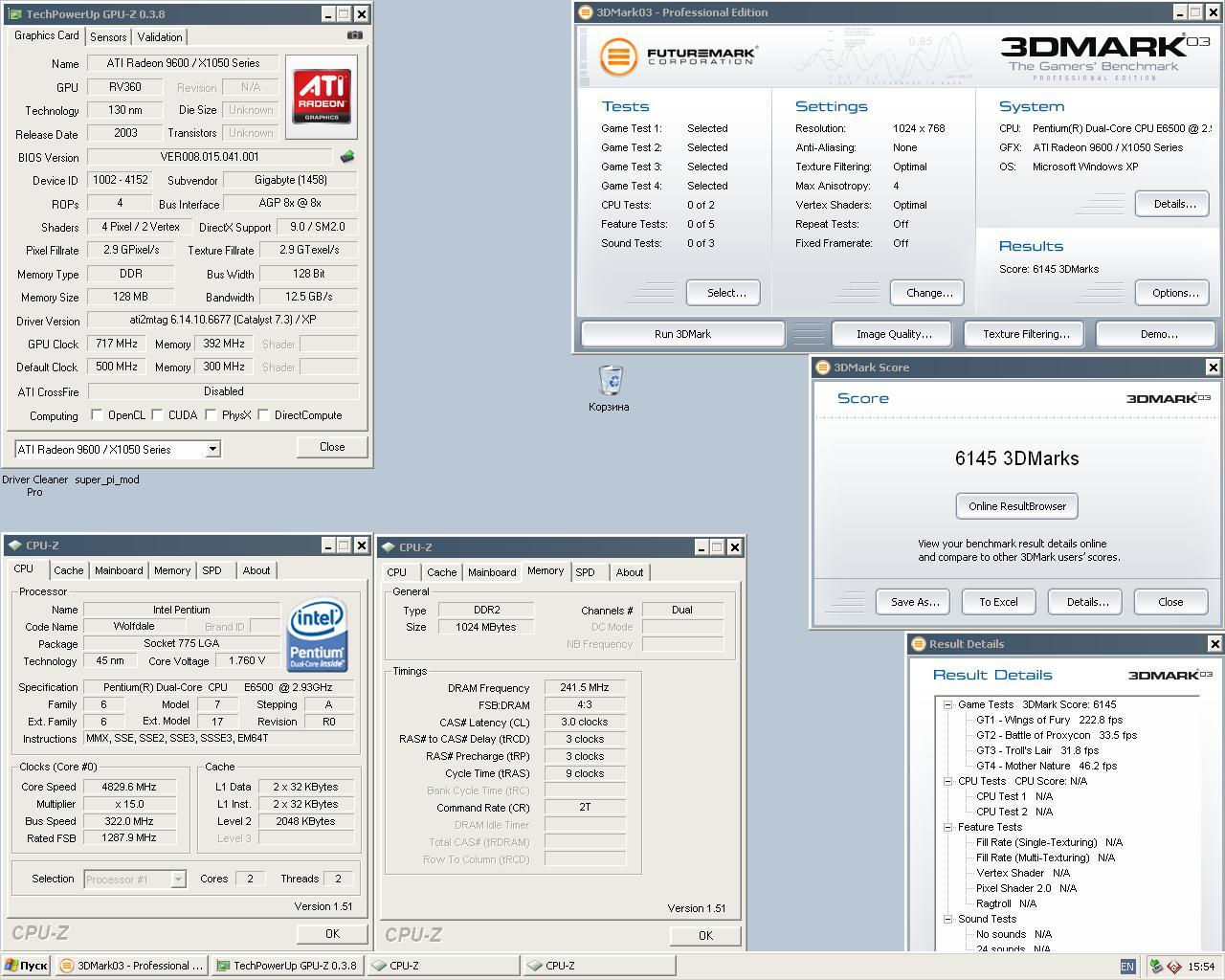Select the GT4 - Mother Nature result row
Viewport: 1225px width, 980px height.
tap(1046, 766)
